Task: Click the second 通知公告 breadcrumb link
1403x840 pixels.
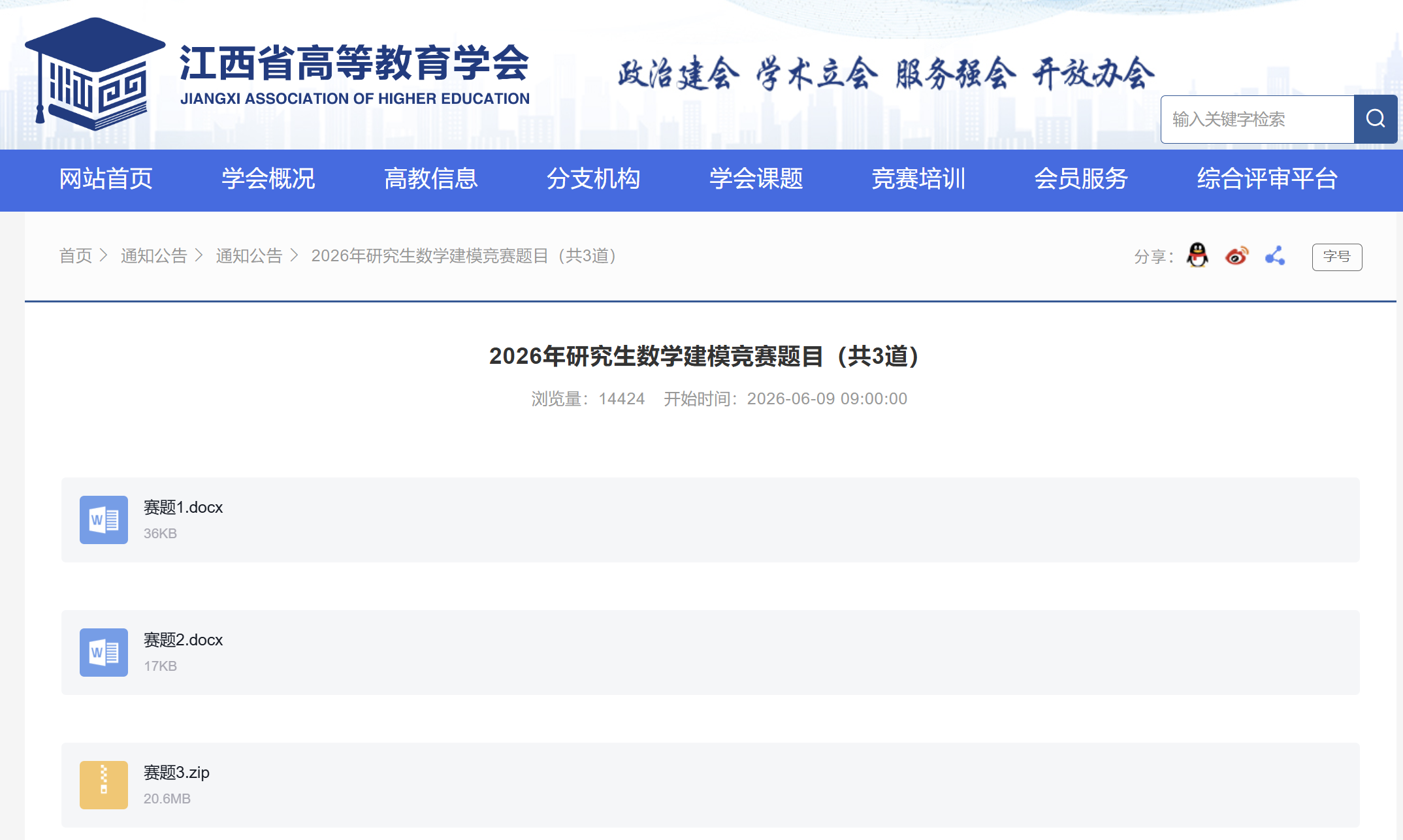Action: (x=249, y=255)
